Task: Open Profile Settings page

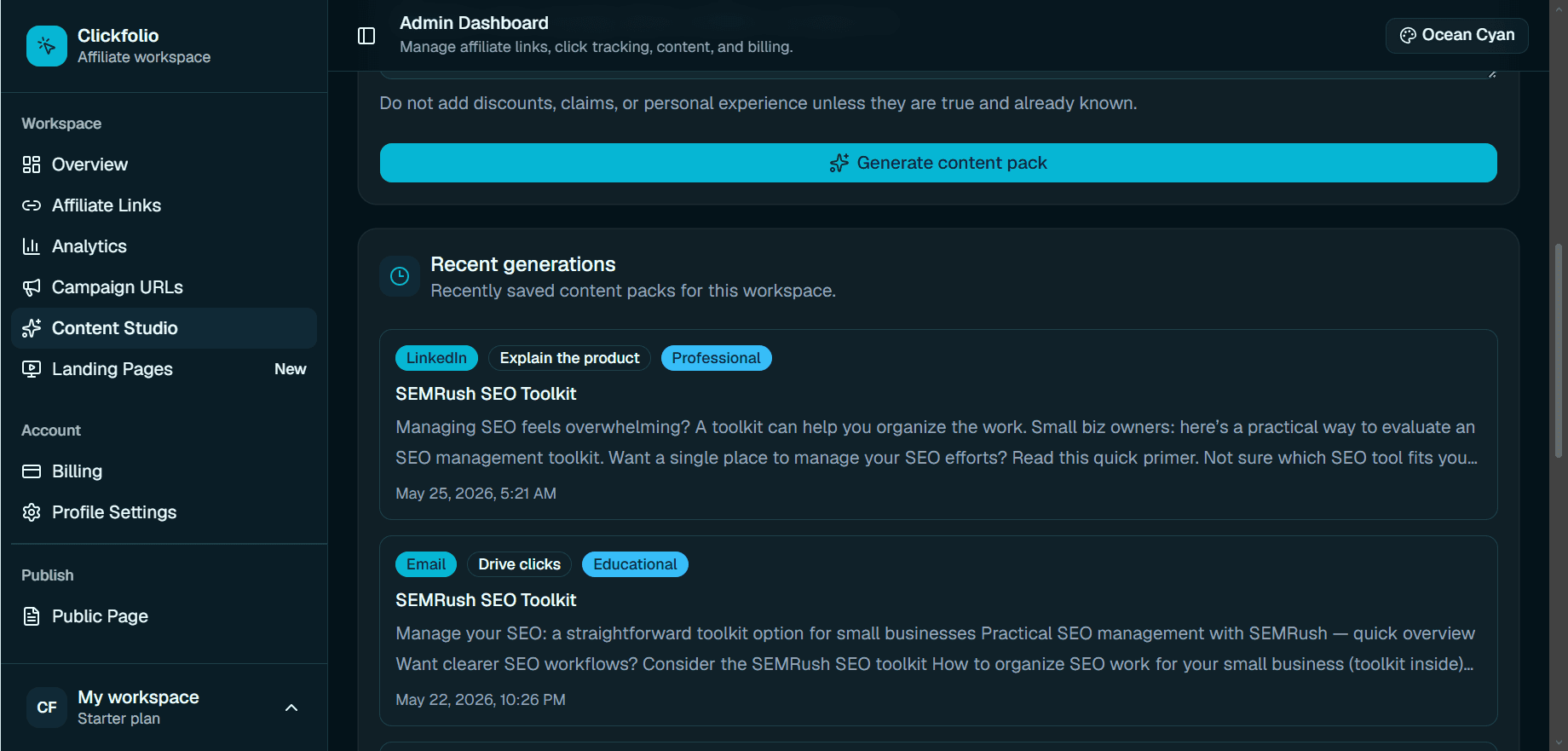Action: click(164, 512)
